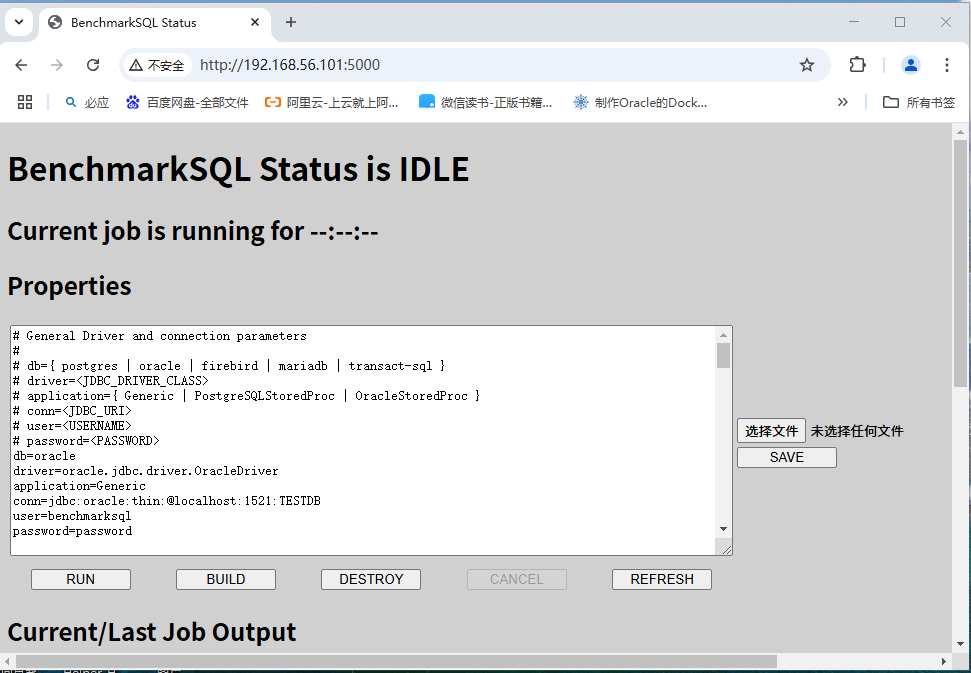
Task: Click the back navigation arrow
Action: click(x=20, y=64)
